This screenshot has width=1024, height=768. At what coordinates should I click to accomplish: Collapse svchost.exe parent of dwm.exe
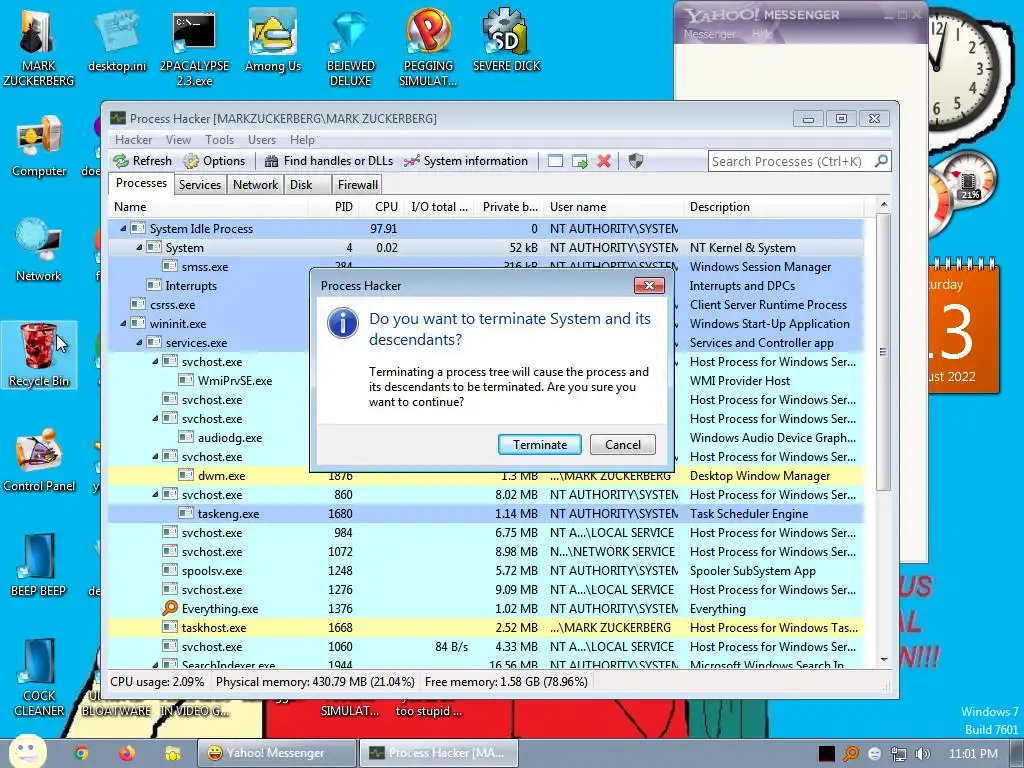click(x=155, y=456)
